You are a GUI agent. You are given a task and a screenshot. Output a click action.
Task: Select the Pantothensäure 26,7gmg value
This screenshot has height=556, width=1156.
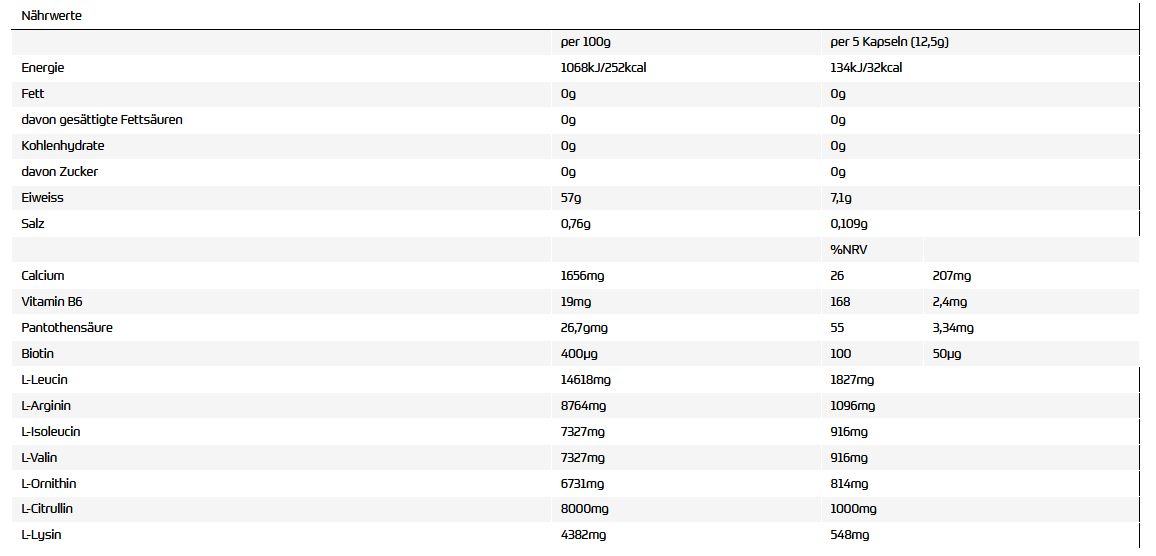[x=585, y=328]
